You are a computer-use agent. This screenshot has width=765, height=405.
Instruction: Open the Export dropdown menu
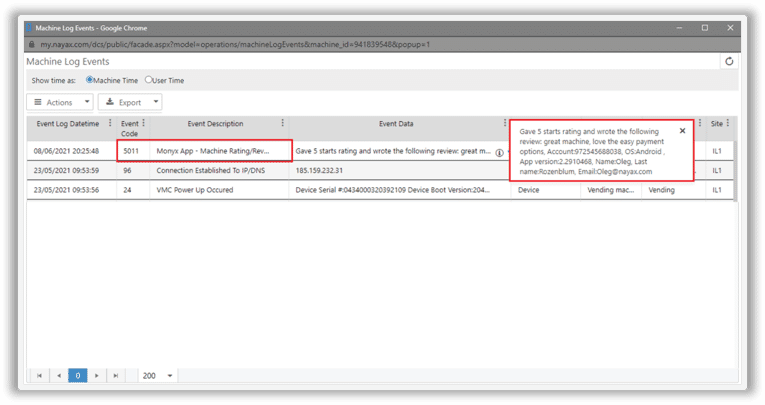(x=130, y=102)
